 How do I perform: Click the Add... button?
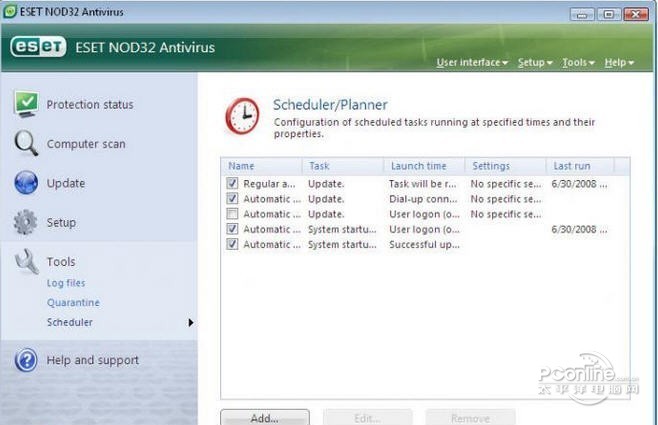(x=265, y=417)
